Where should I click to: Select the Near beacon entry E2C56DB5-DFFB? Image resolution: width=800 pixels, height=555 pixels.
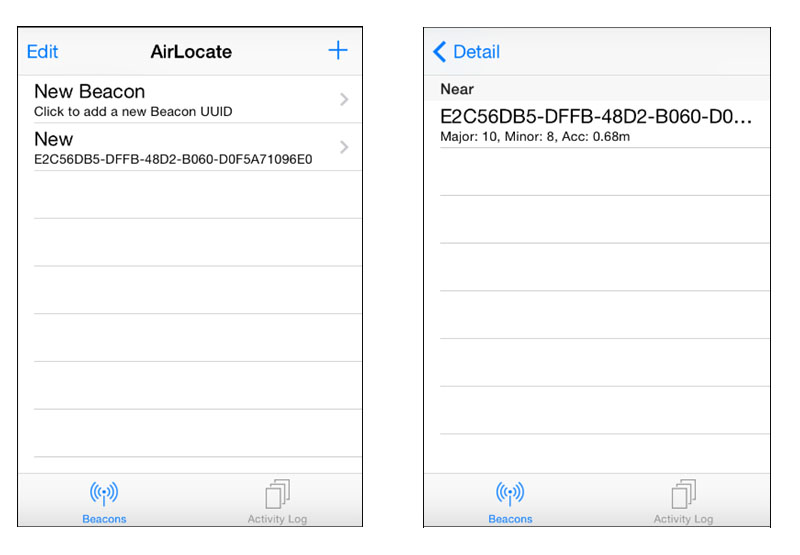[x=597, y=125]
